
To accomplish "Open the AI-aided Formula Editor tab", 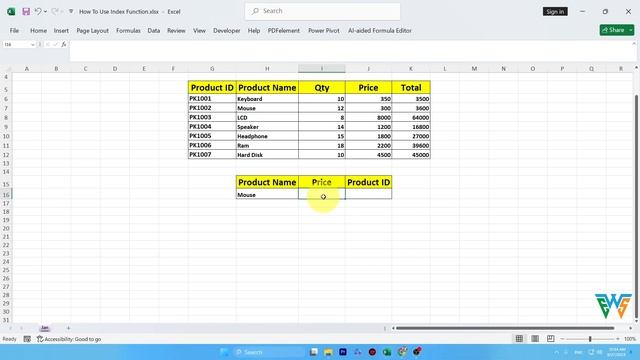I will click(x=380, y=31).
